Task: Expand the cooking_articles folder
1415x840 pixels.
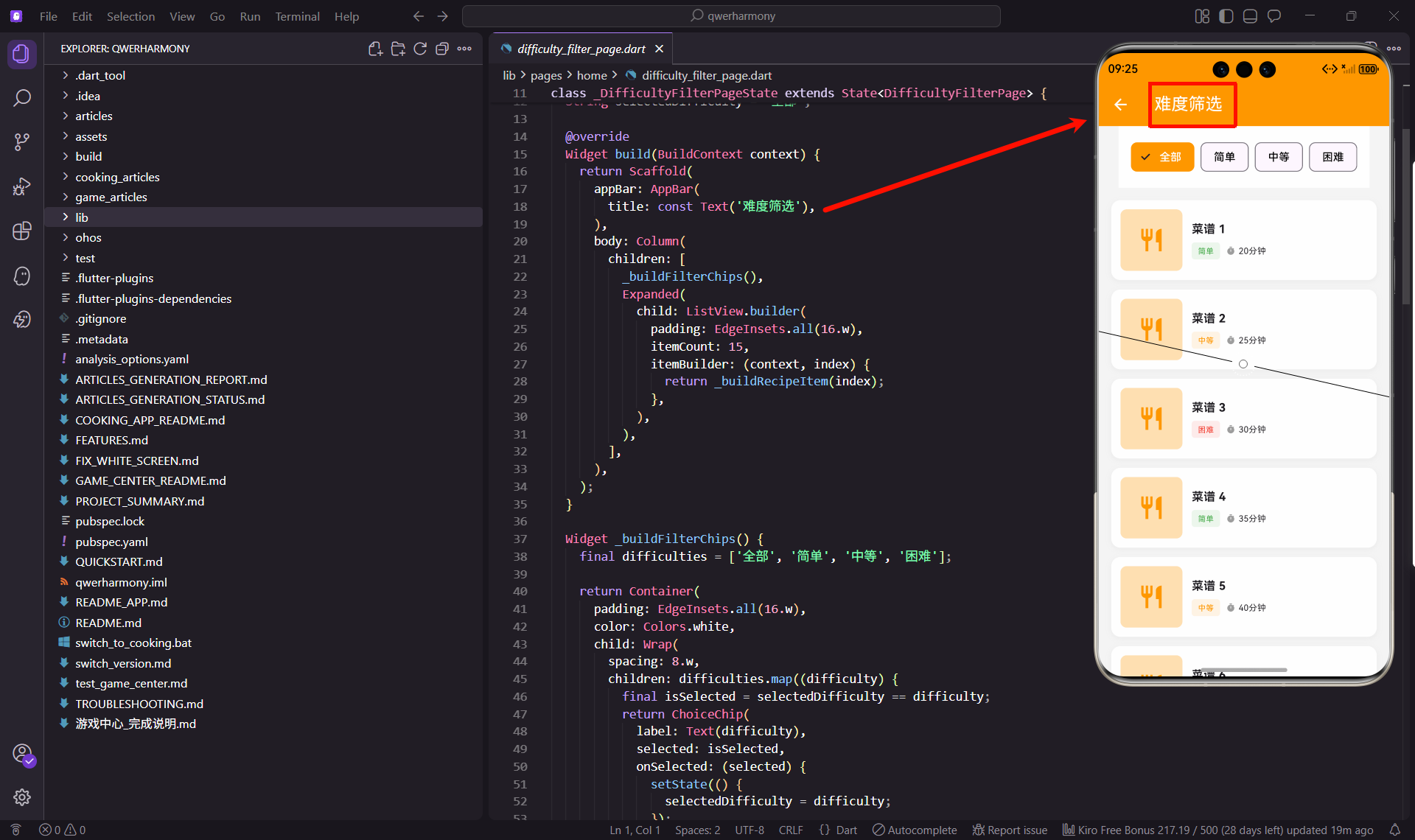Action: [x=117, y=177]
